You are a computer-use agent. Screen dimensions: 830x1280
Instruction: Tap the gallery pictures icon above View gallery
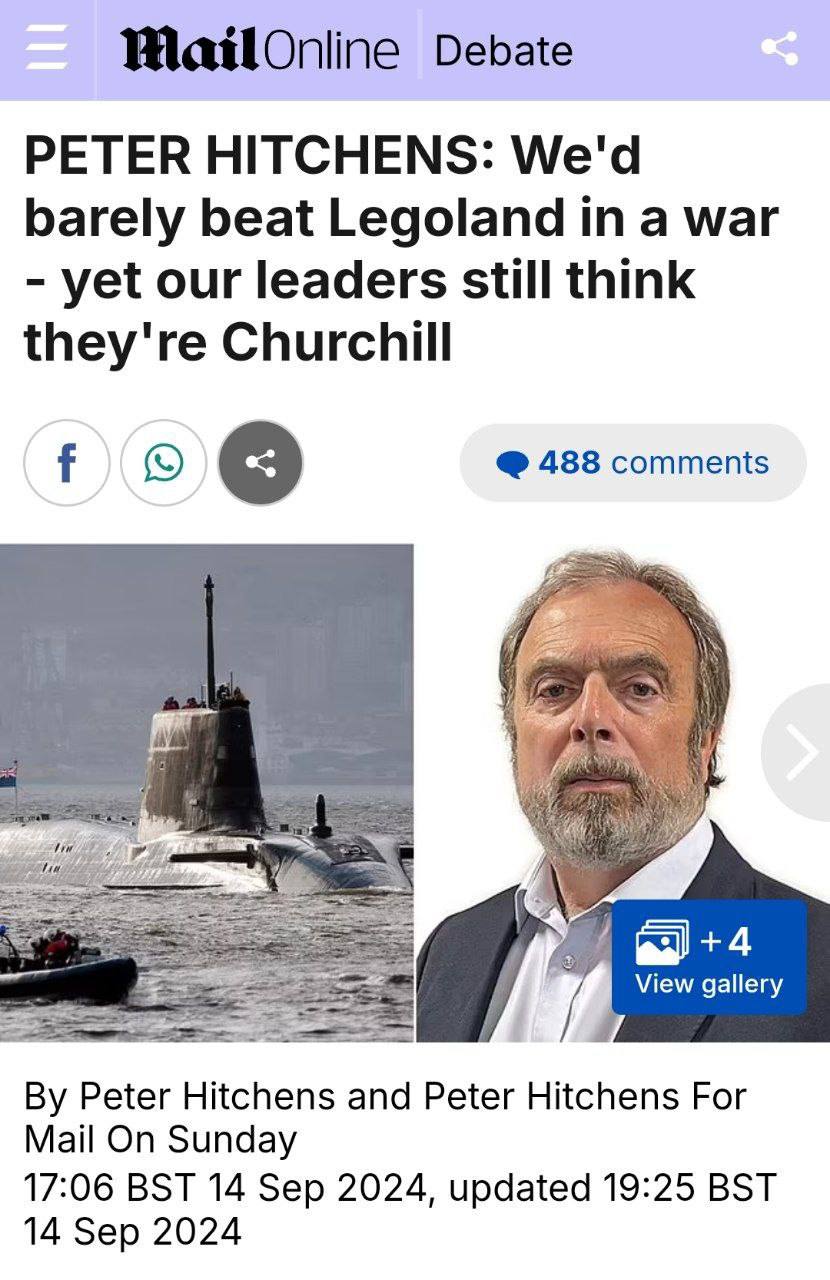[663, 942]
